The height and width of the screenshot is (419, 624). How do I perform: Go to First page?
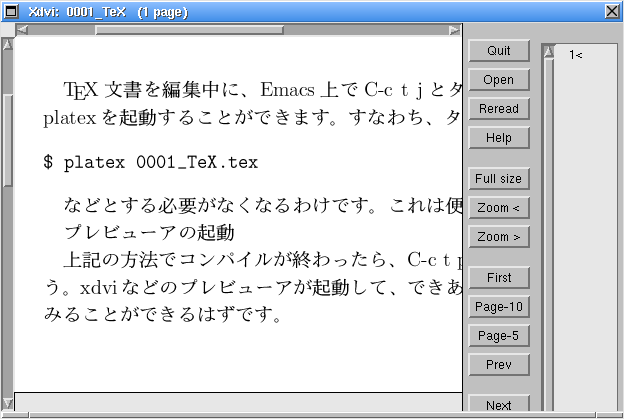click(x=499, y=277)
